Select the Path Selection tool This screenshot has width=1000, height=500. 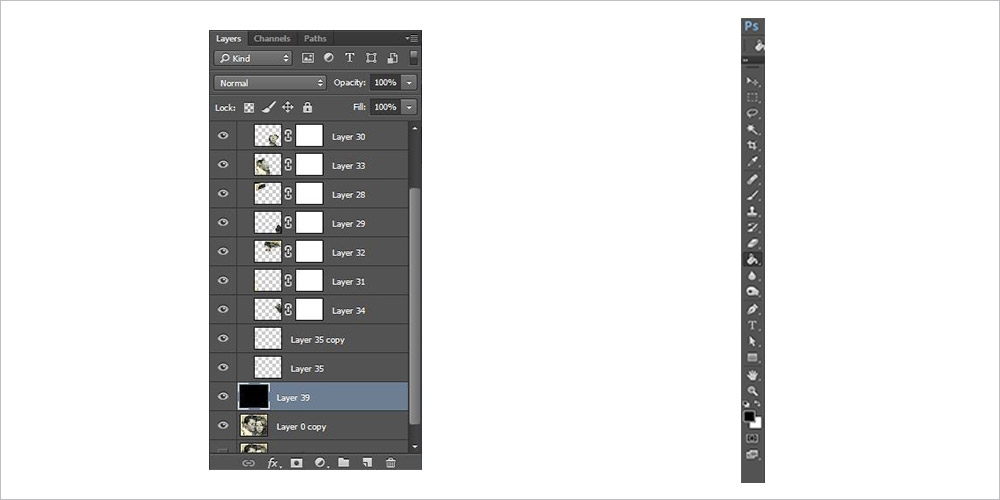coord(753,341)
